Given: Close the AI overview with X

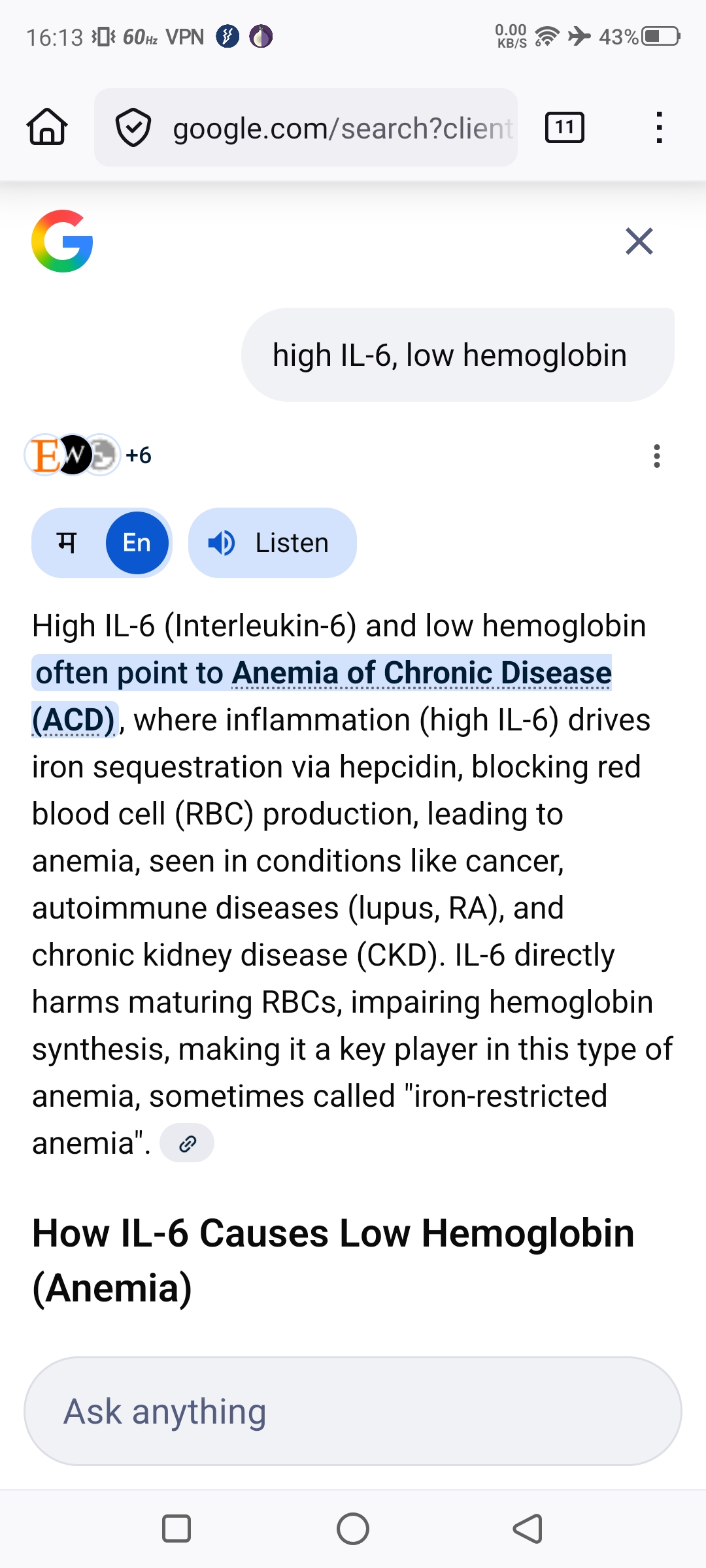Looking at the screenshot, I should pos(639,241).
